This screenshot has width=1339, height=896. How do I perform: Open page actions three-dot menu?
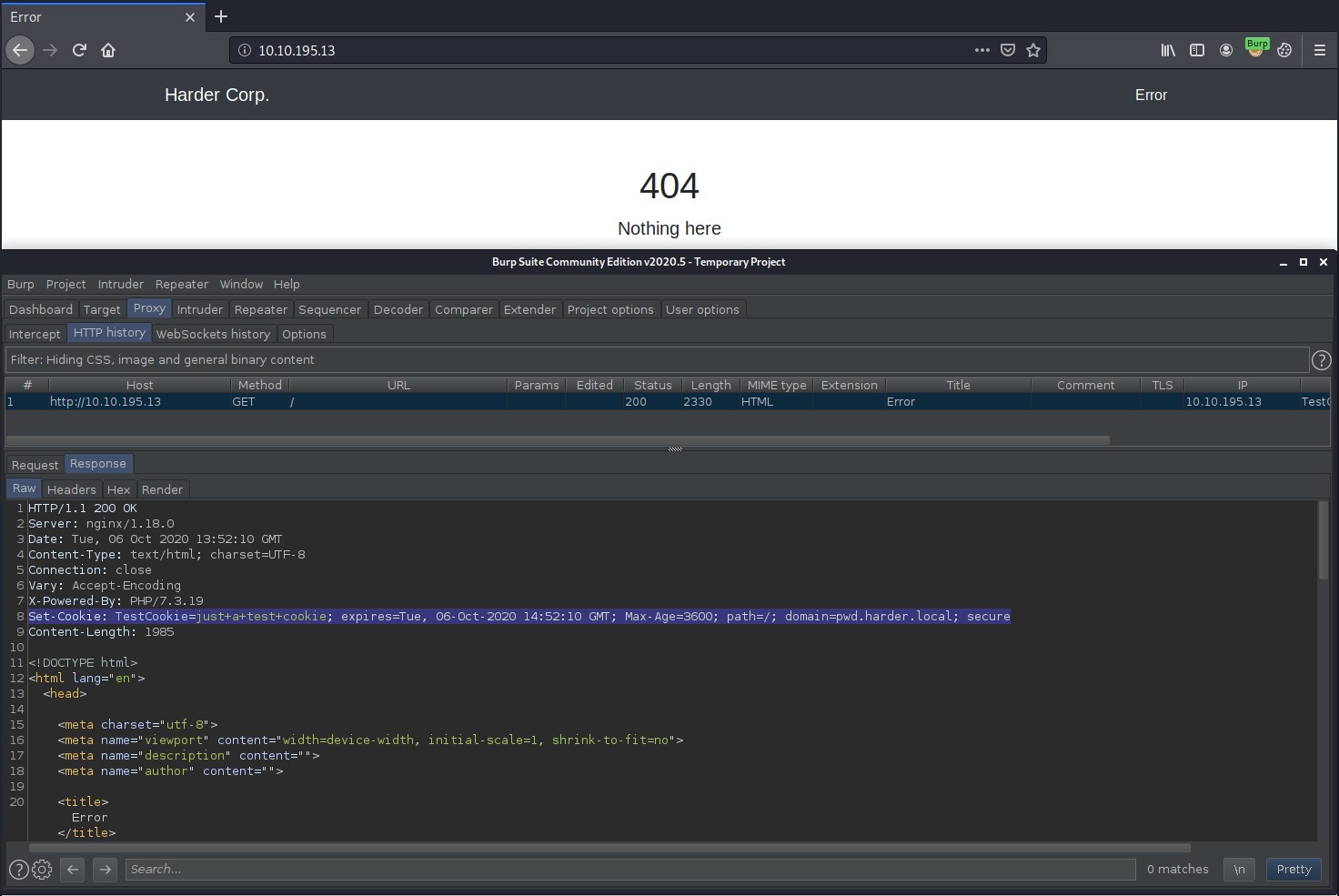(982, 50)
